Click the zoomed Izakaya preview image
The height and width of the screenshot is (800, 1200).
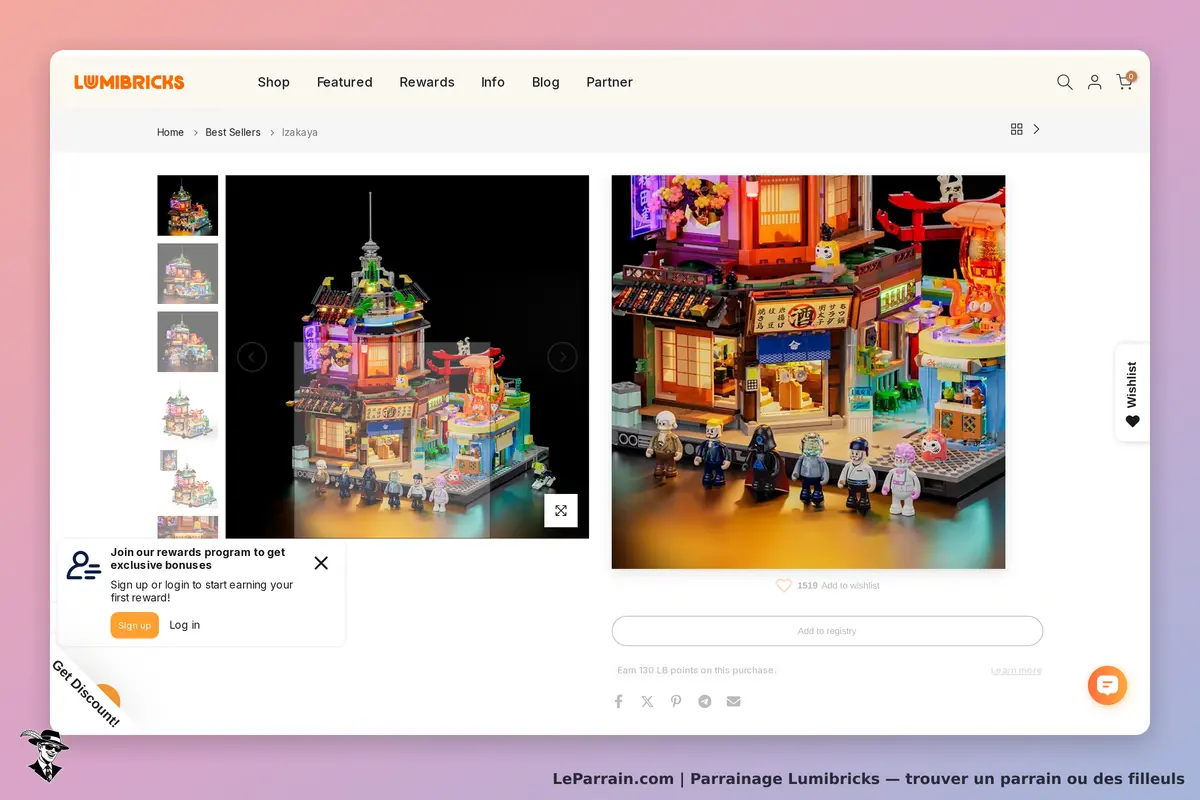point(808,372)
